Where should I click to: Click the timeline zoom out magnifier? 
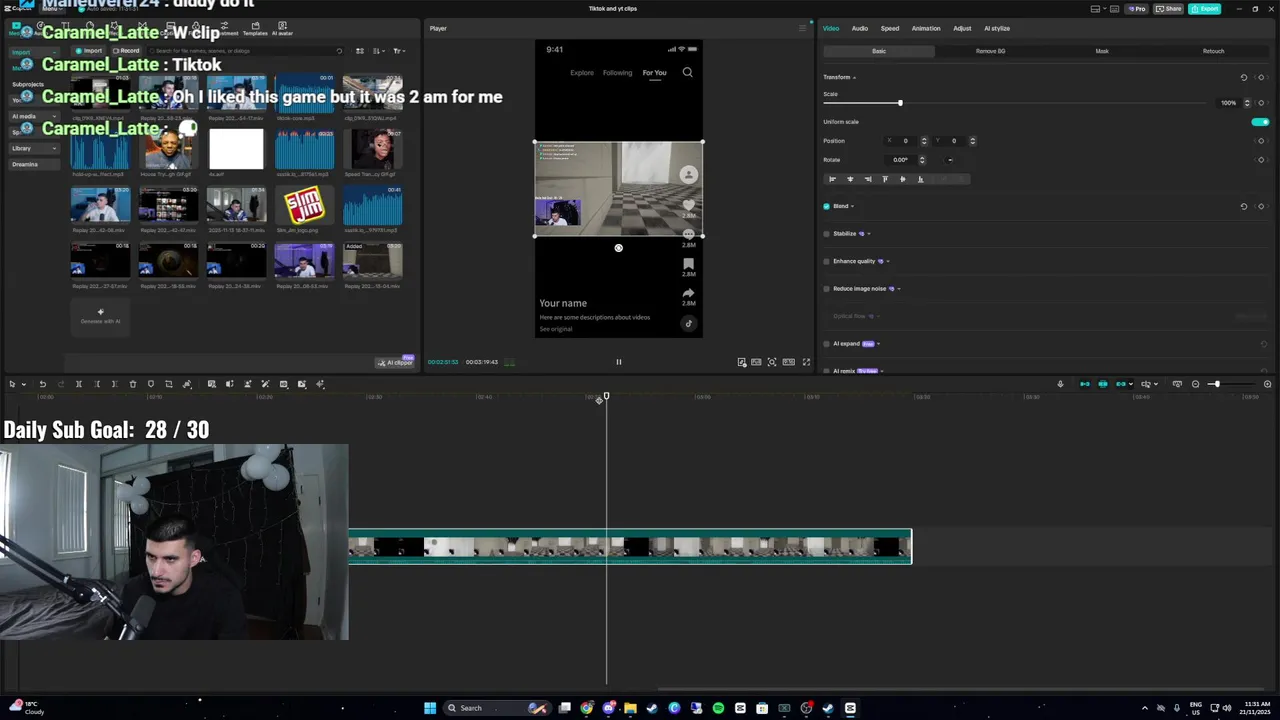[x=1195, y=384]
